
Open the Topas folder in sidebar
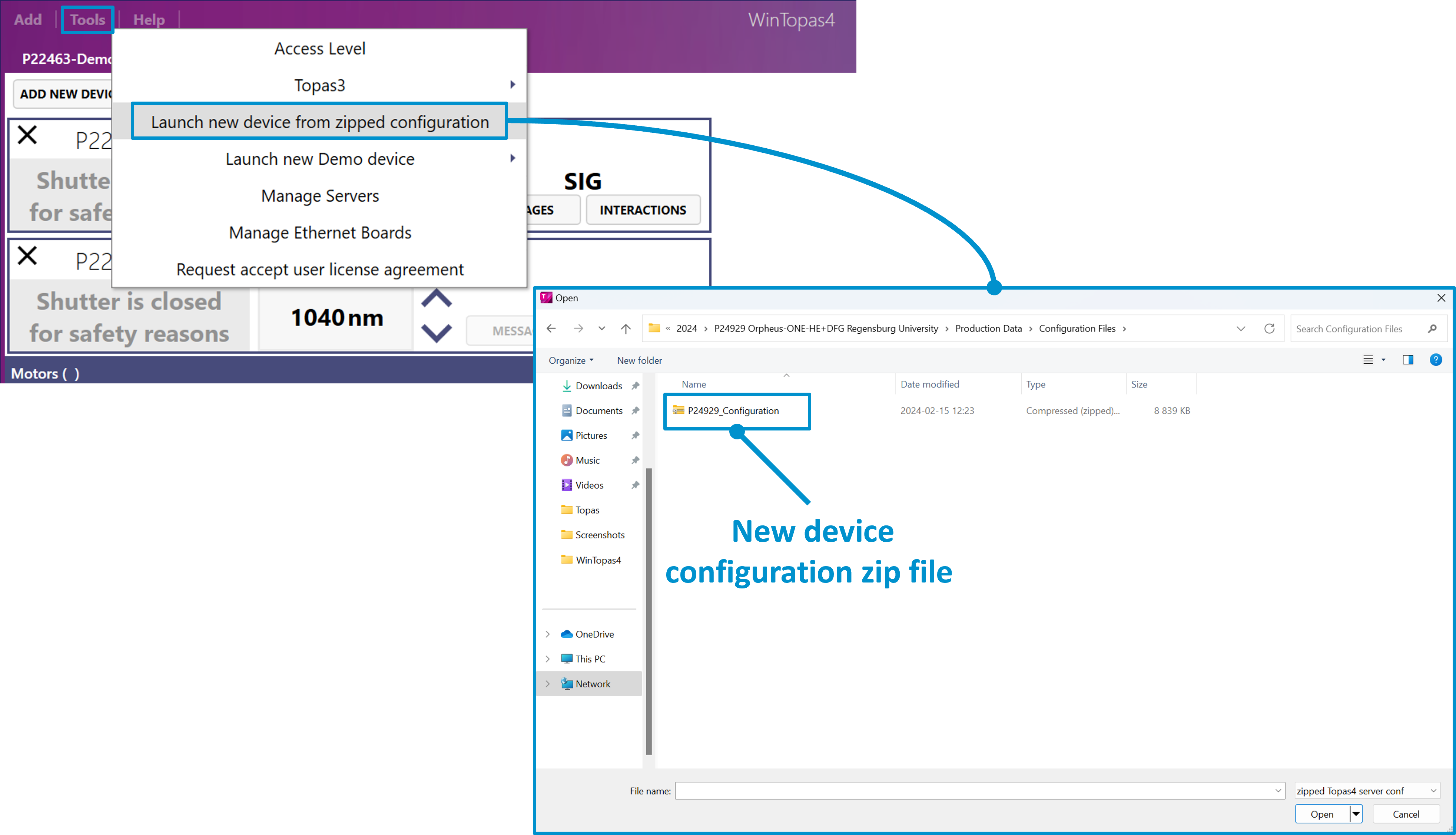pyautogui.click(x=587, y=510)
